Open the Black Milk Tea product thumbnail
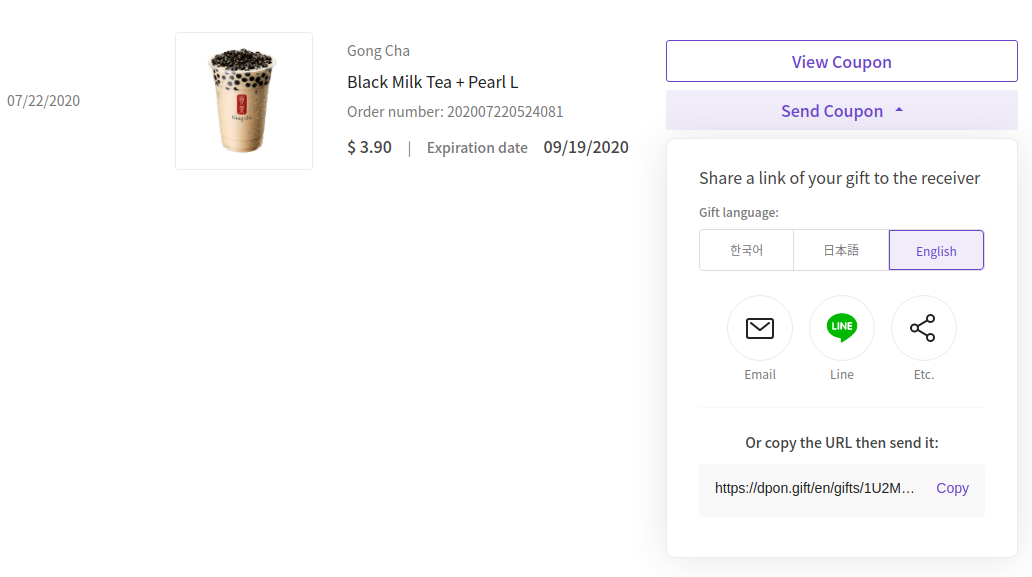1032x577 pixels. click(x=244, y=101)
